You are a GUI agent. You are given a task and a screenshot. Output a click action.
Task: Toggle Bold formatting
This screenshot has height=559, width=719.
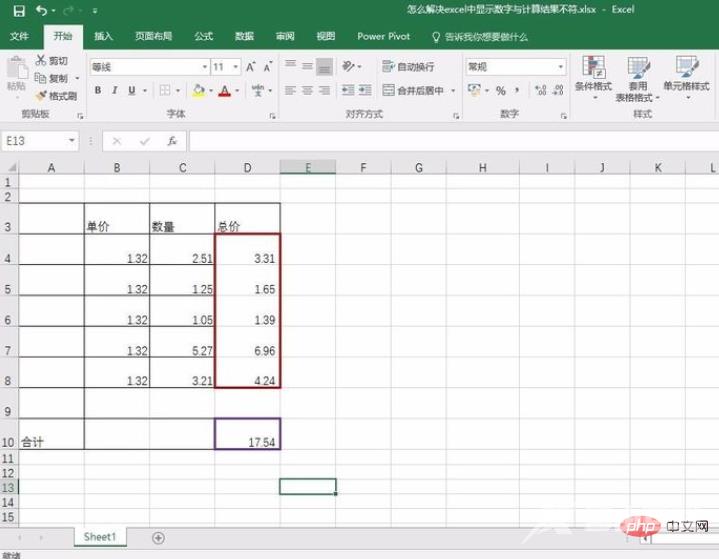pyautogui.click(x=98, y=91)
